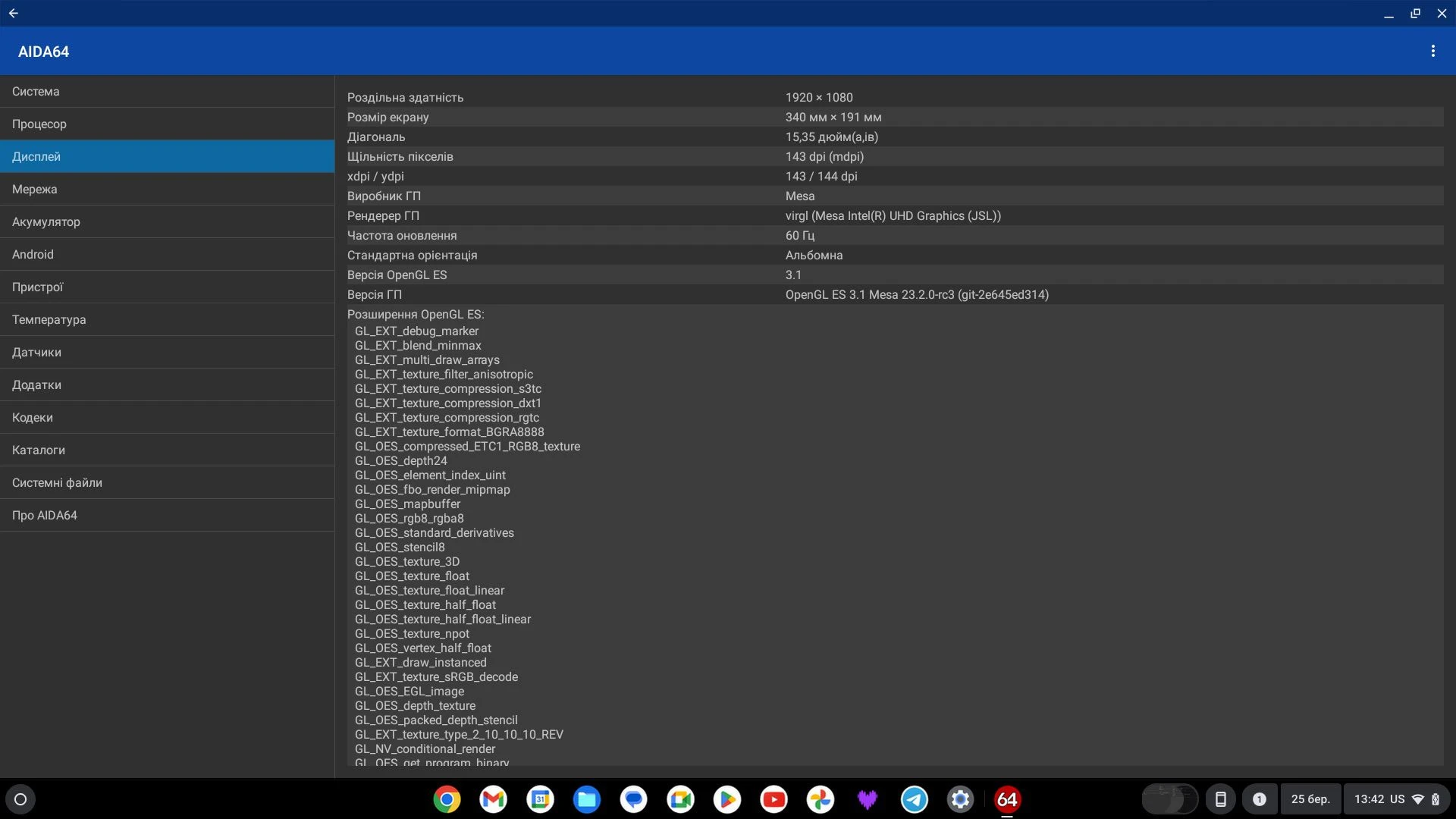The width and height of the screenshot is (1456, 819).
Task: Select the Android menu item
Action: pos(167,254)
